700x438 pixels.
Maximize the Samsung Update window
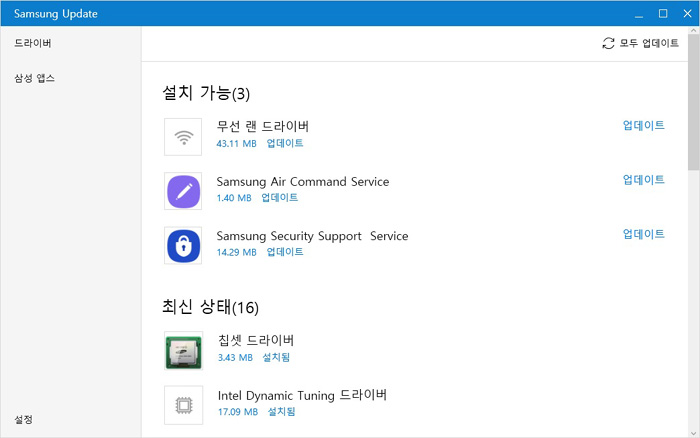pos(663,14)
